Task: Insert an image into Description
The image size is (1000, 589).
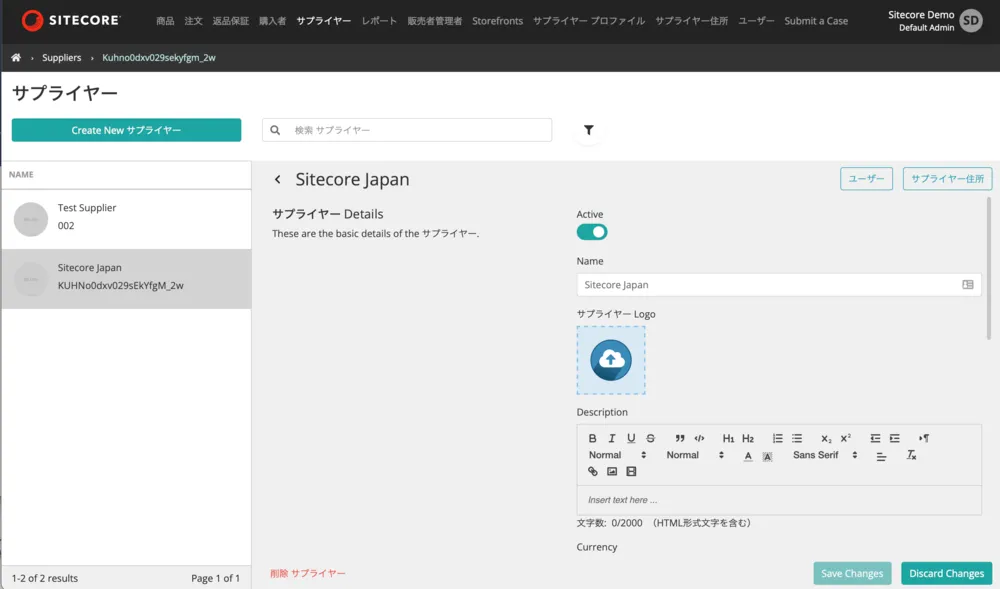Action: (x=612, y=472)
